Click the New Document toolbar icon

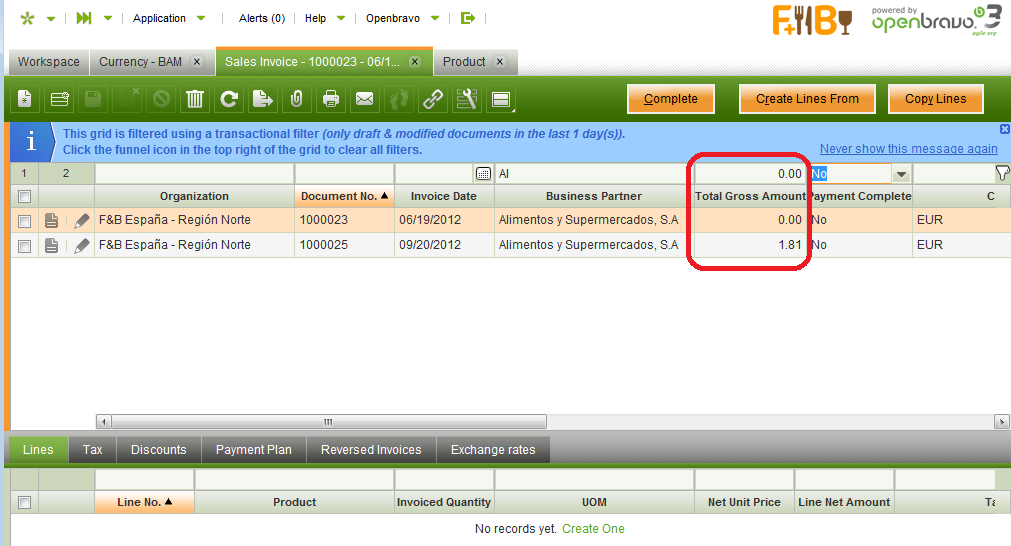[x=25, y=99]
